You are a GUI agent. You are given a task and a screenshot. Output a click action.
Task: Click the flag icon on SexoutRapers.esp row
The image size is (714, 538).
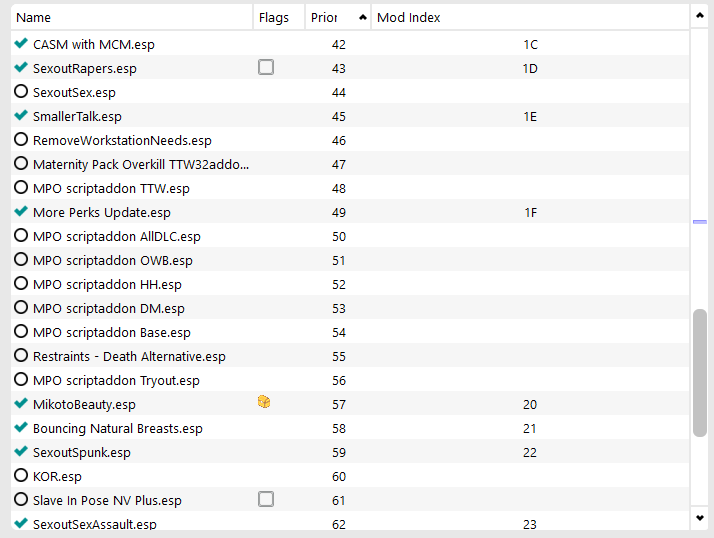266,67
